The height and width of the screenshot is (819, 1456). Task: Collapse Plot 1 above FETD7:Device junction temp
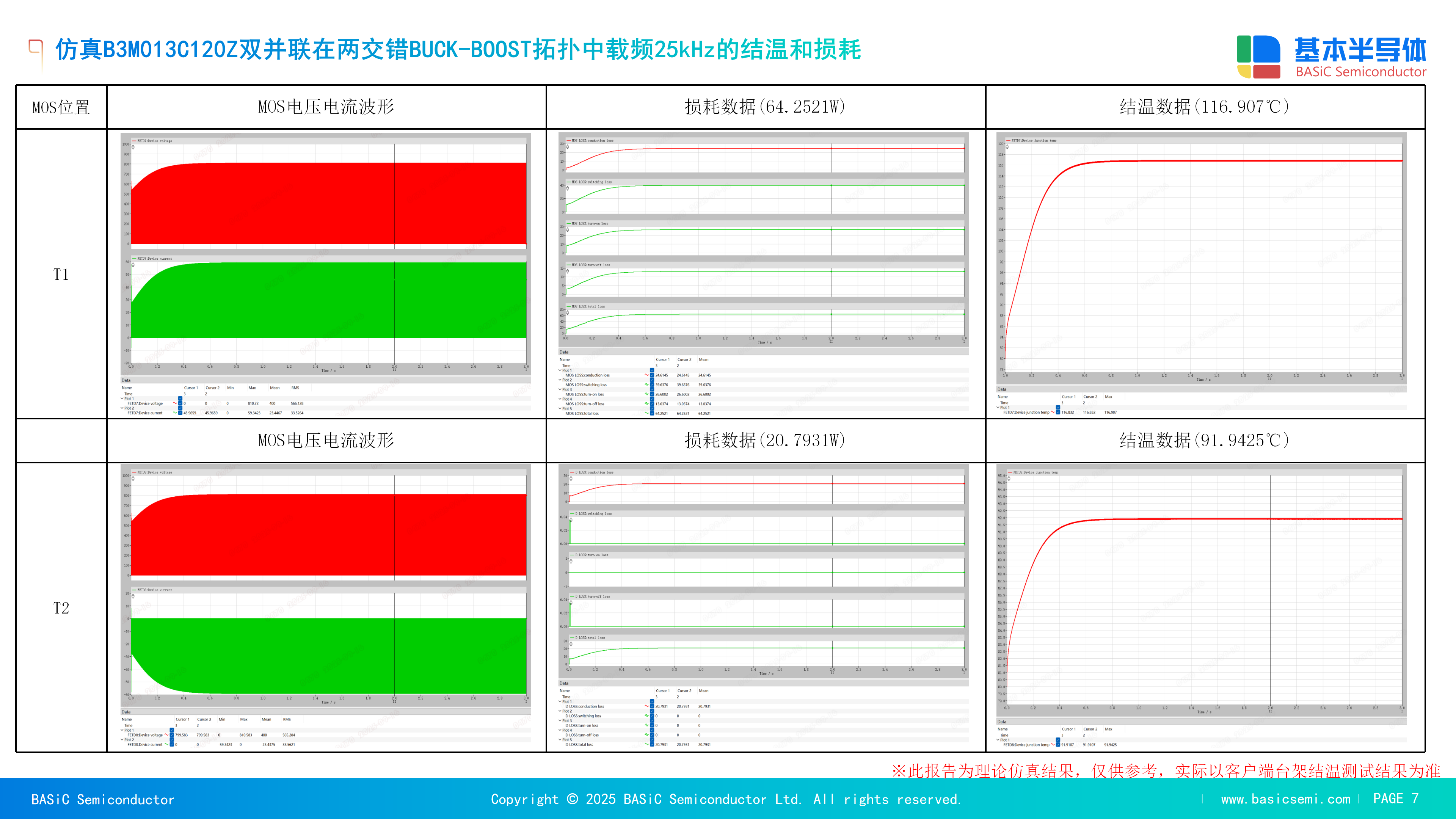[x=998, y=408]
